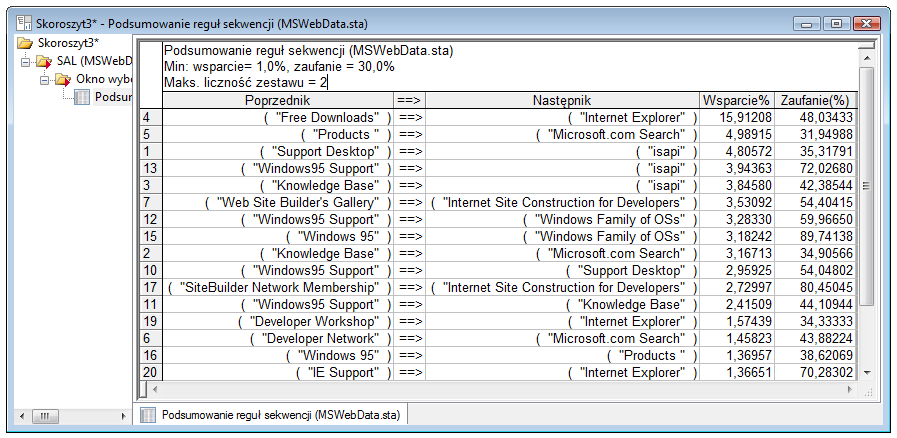Click the "Web Site Builder's Gallery" cell
The image size is (897, 438).
coord(277,202)
